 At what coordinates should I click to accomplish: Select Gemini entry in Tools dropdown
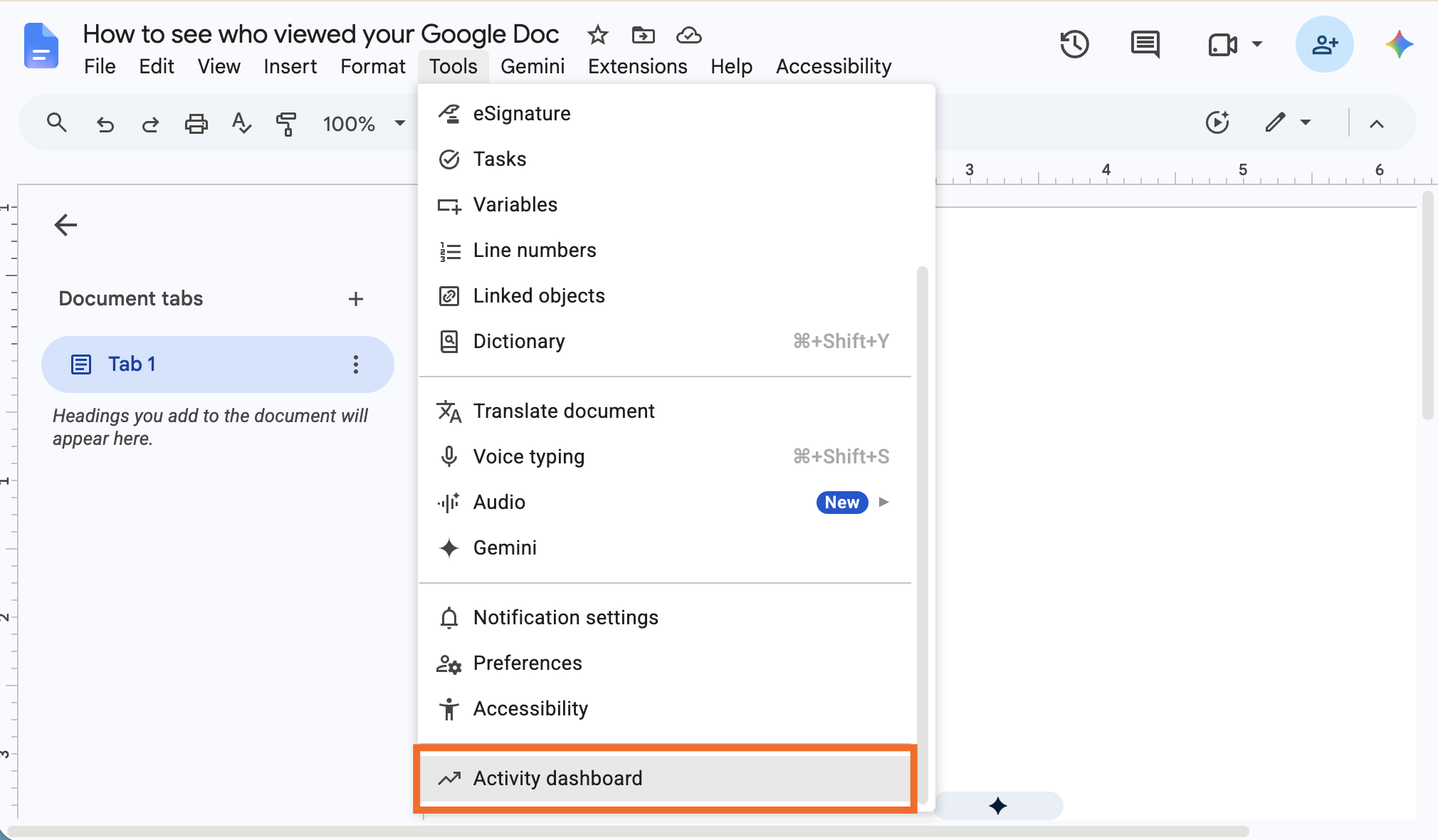(665, 548)
